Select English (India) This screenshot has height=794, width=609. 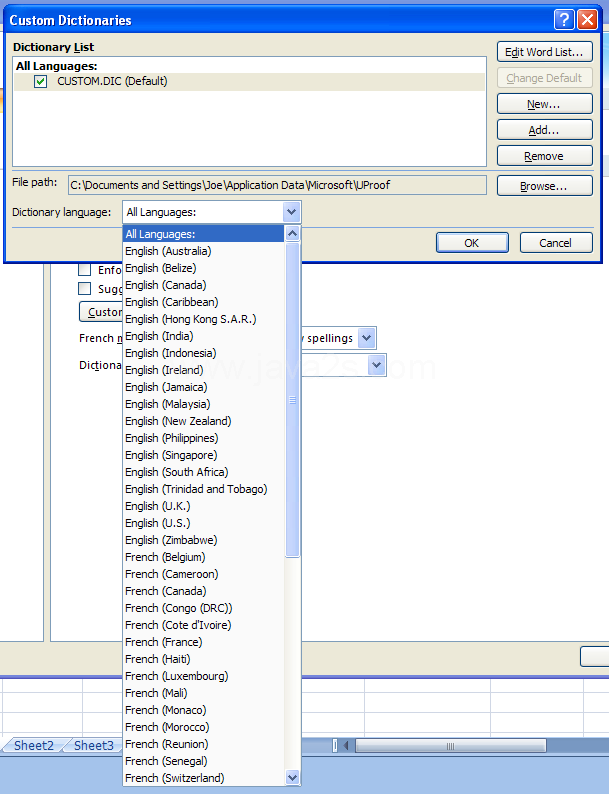(204, 336)
